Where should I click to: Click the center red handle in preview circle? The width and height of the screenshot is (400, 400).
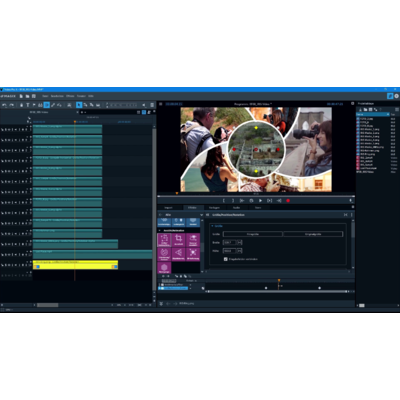256,150
